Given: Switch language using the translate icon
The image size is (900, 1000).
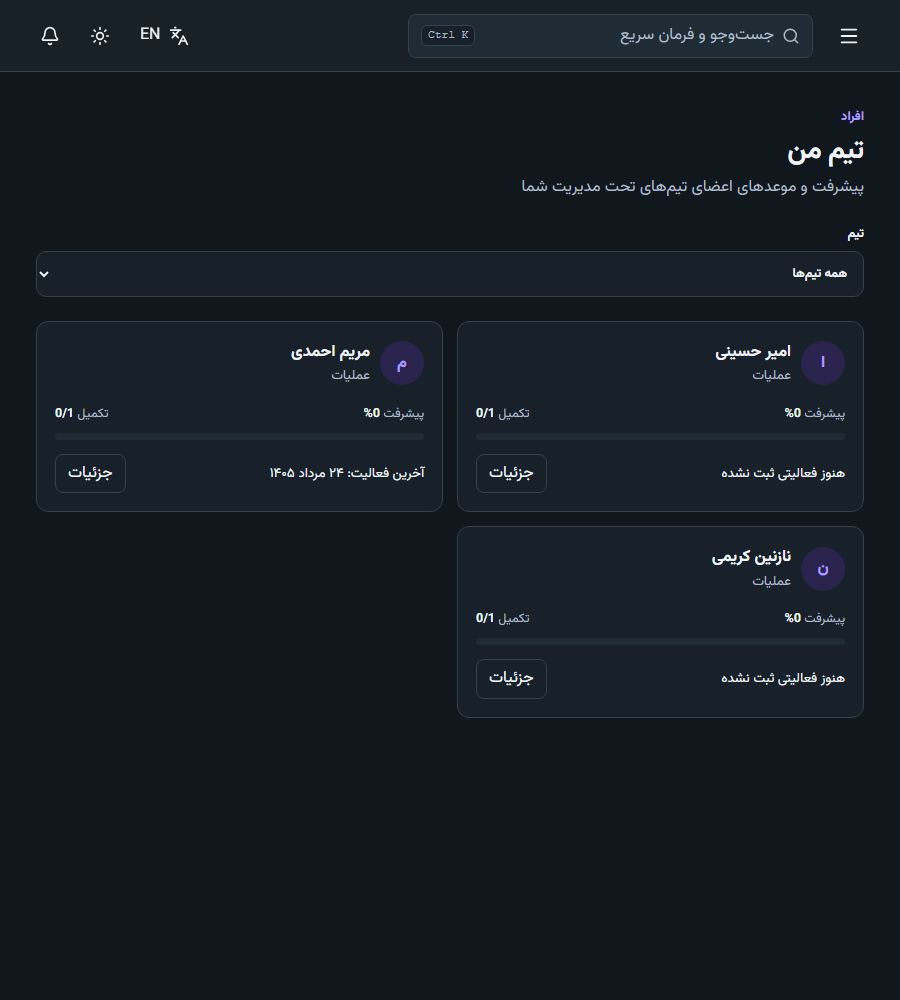Looking at the screenshot, I should pos(179,36).
